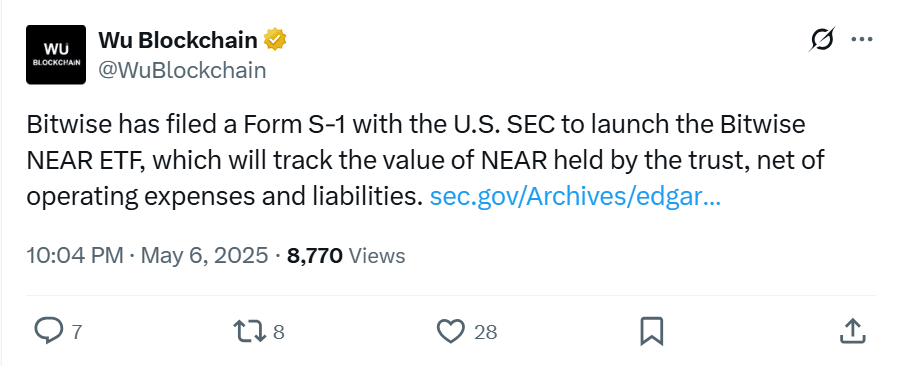Click the May 6, 2025 date
The height and width of the screenshot is (366, 899).
tap(204, 255)
